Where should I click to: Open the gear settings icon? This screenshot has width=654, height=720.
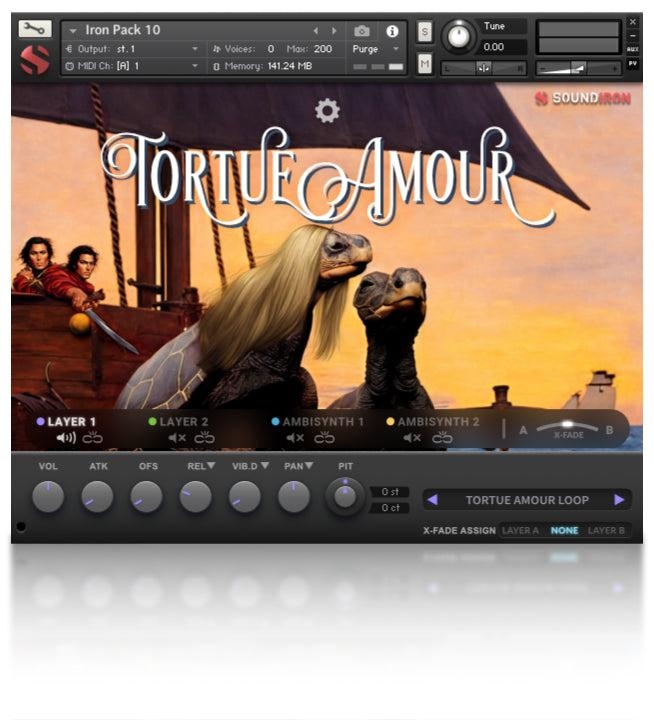(327, 111)
